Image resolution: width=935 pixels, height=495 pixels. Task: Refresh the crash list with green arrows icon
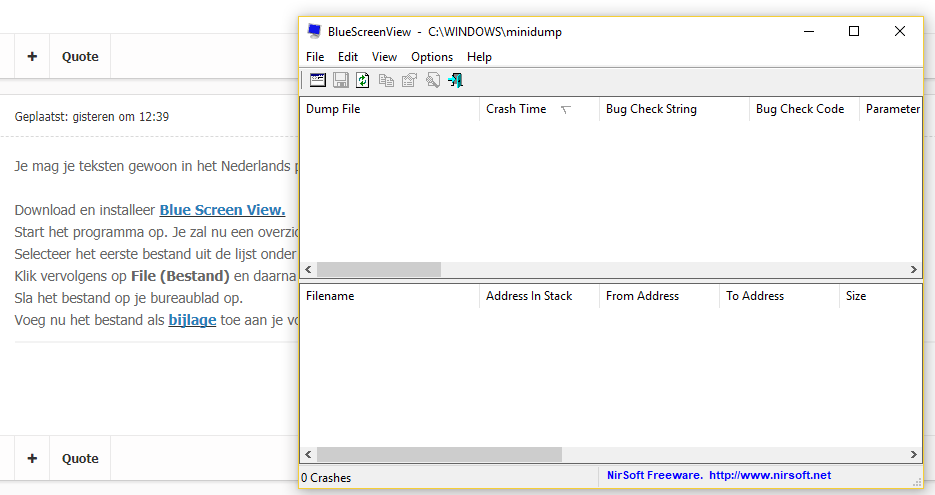point(363,80)
